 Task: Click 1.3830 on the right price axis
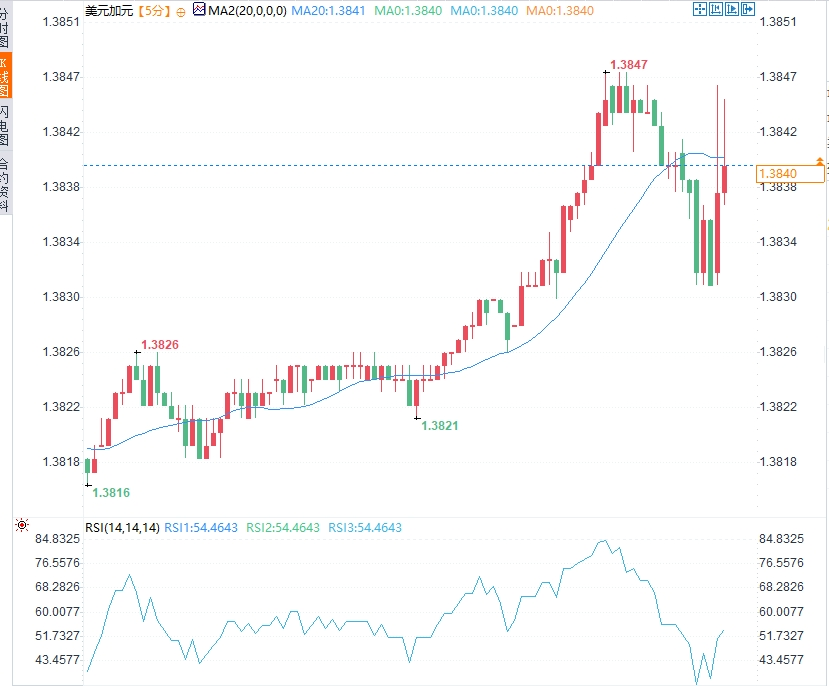coord(778,297)
